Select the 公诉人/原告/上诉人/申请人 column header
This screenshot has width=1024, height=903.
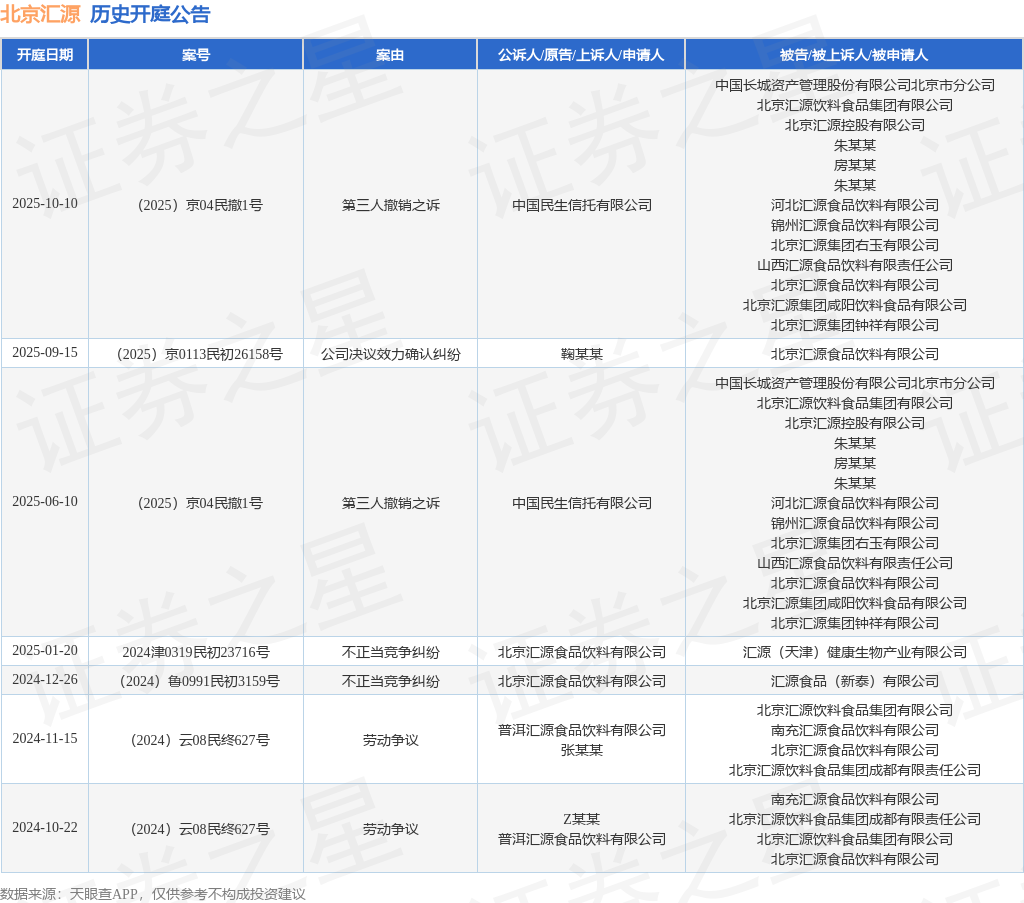coord(581,55)
